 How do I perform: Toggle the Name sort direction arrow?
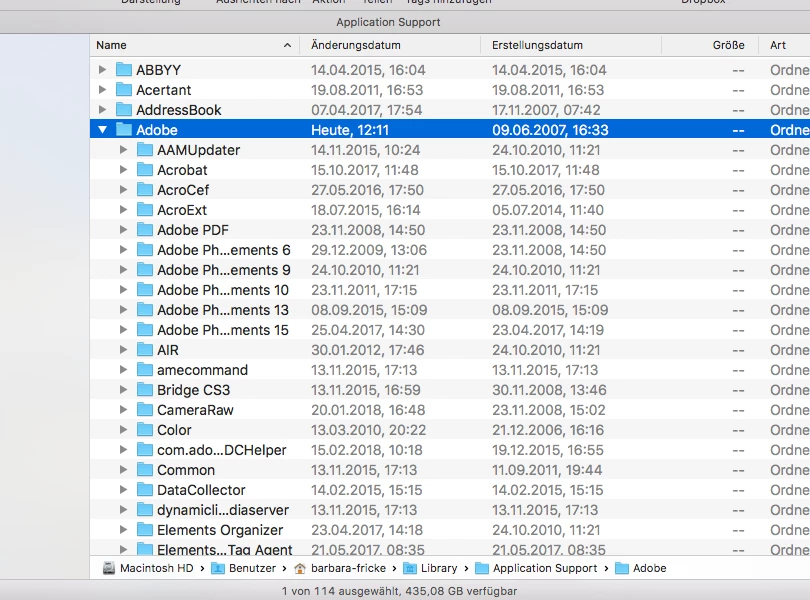point(287,45)
